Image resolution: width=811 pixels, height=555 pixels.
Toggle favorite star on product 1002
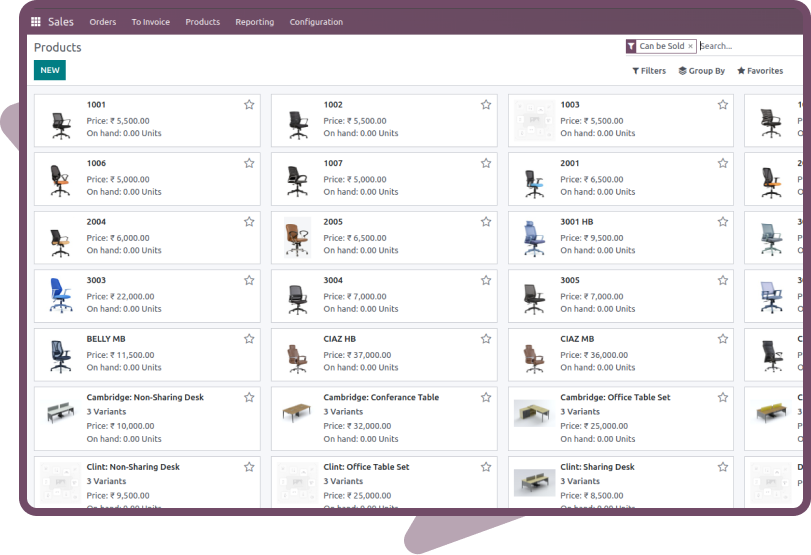(x=486, y=105)
